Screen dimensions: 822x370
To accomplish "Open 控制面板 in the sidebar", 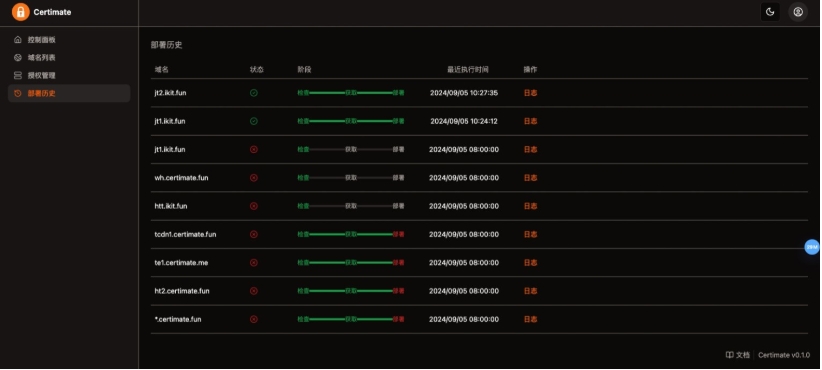I will pyautogui.click(x=69, y=39).
